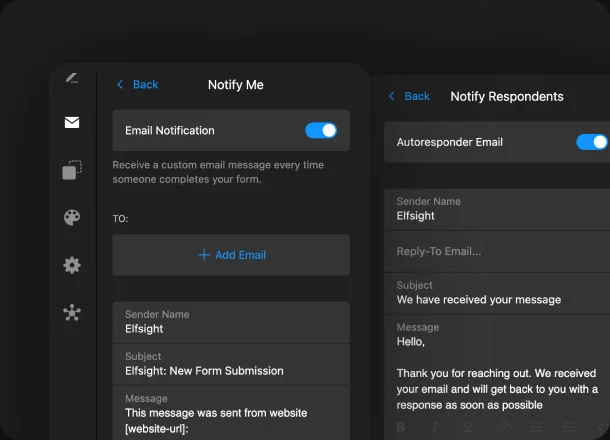This screenshot has width=610, height=440.
Task: Open the email envelope sidebar tab
Action: click(x=72, y=123)
